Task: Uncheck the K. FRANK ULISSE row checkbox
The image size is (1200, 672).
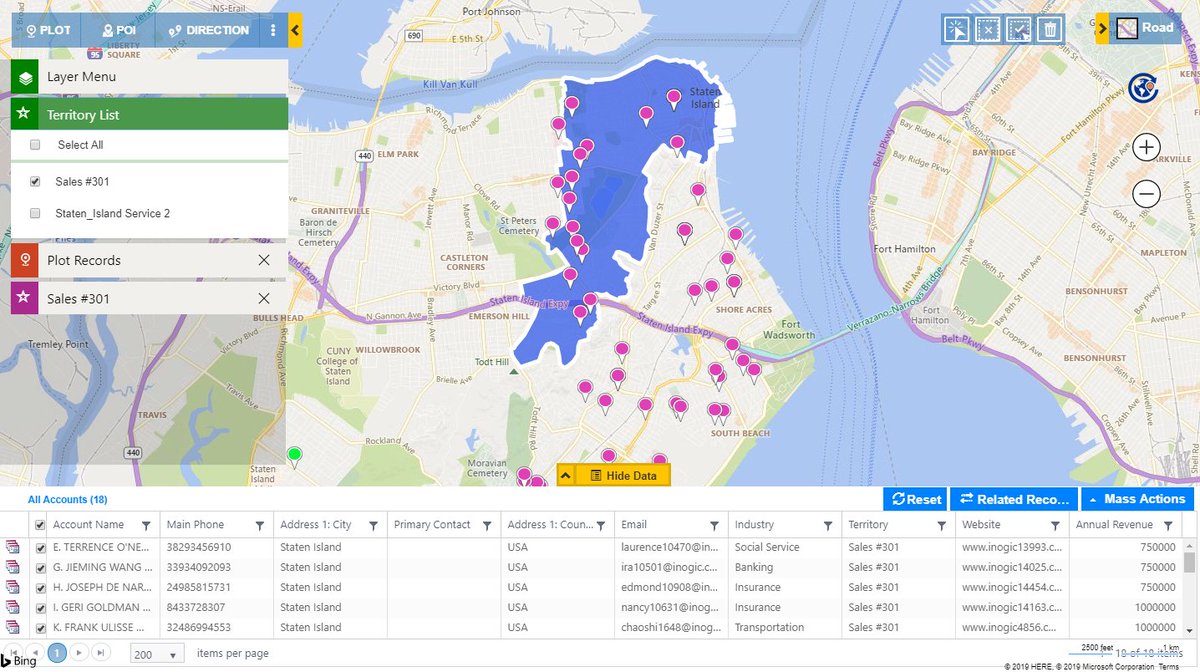Action: click(40, 628)
